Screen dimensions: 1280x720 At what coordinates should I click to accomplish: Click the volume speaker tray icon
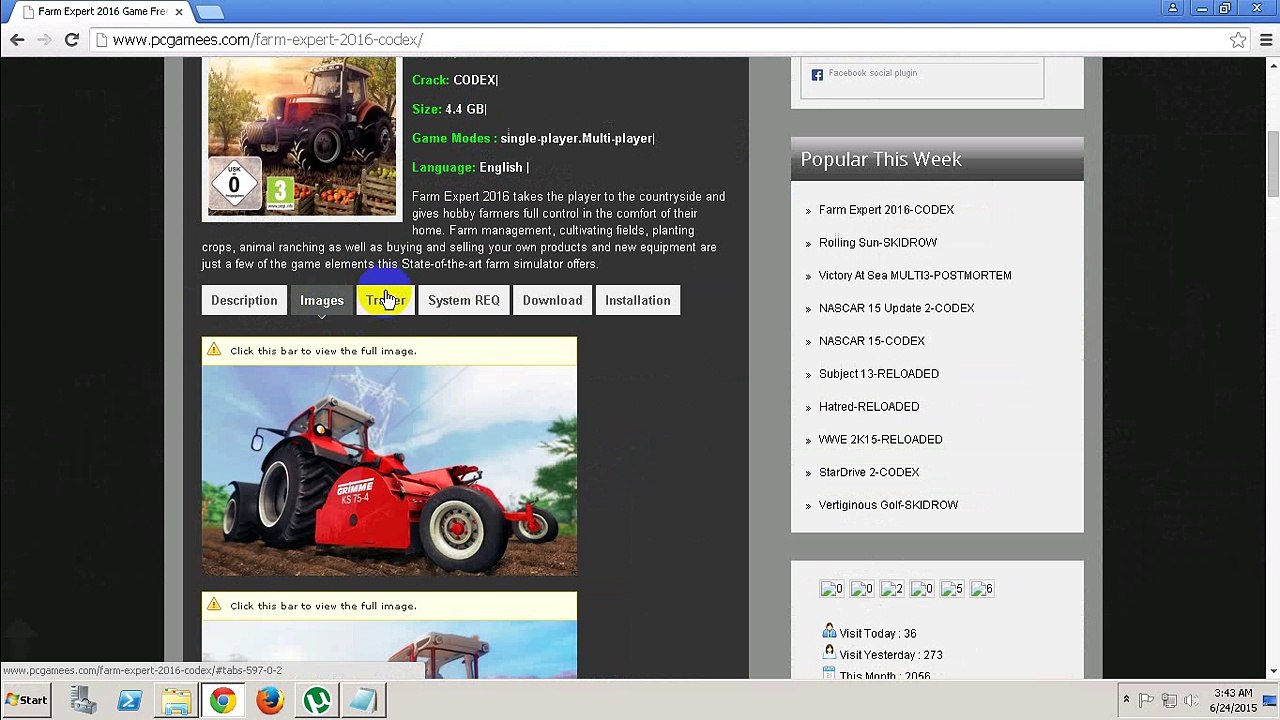pos(1191,700)
